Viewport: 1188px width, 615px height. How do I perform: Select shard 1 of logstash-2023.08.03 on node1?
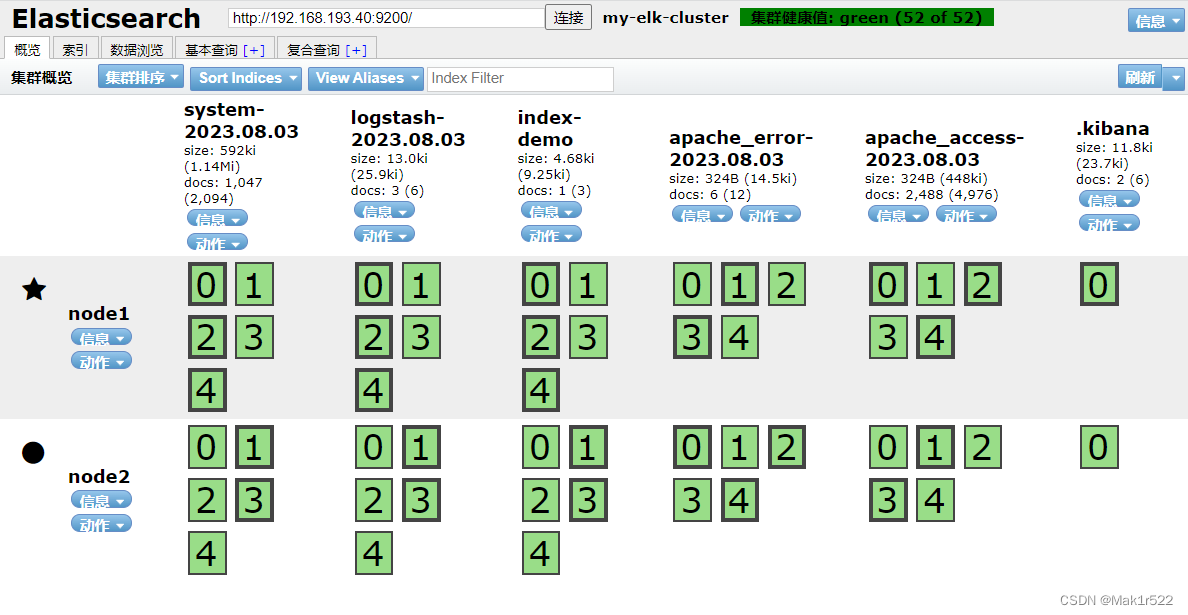(x=421, y=285)
